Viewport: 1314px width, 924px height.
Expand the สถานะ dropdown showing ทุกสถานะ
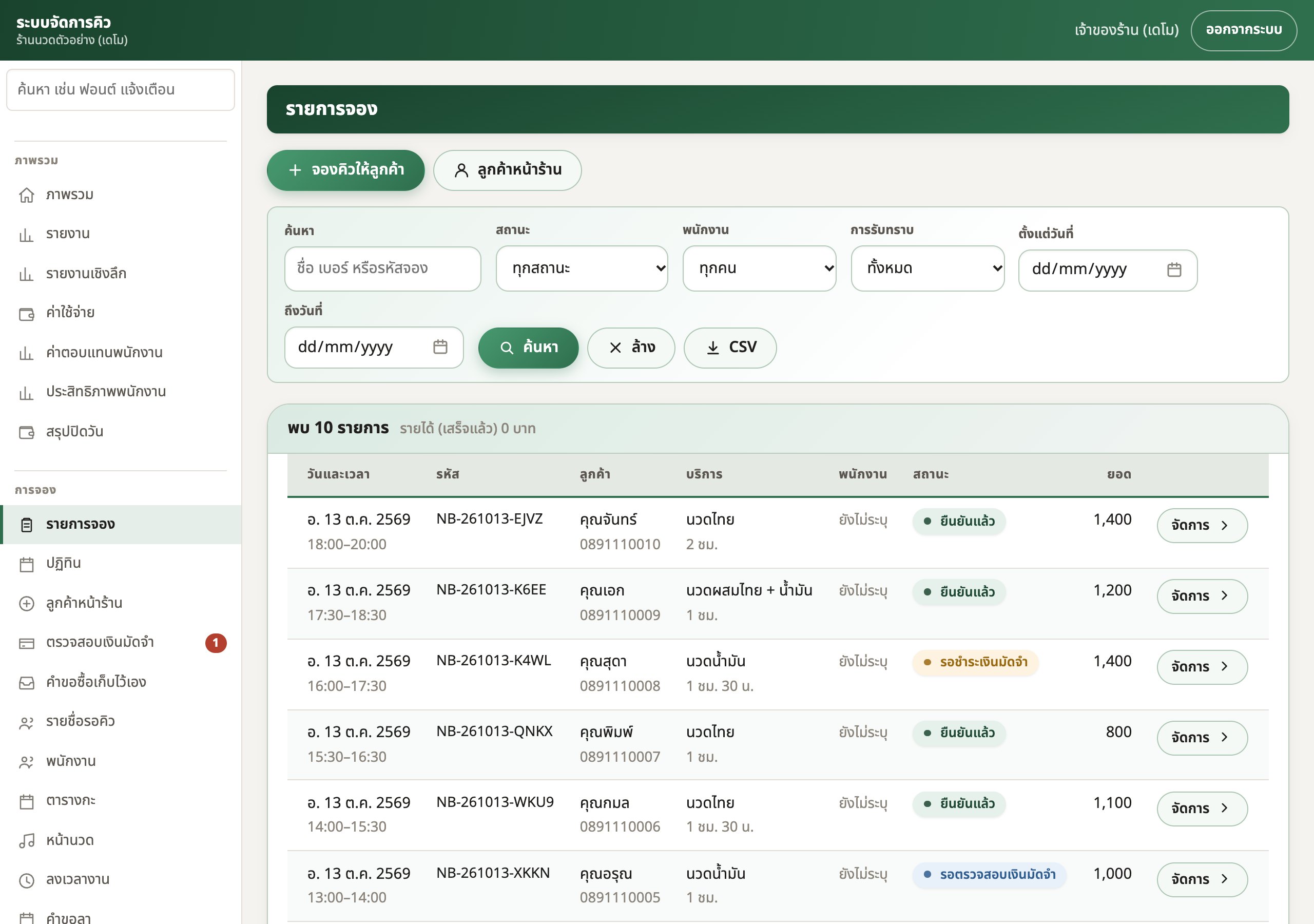tap(582, 268)
